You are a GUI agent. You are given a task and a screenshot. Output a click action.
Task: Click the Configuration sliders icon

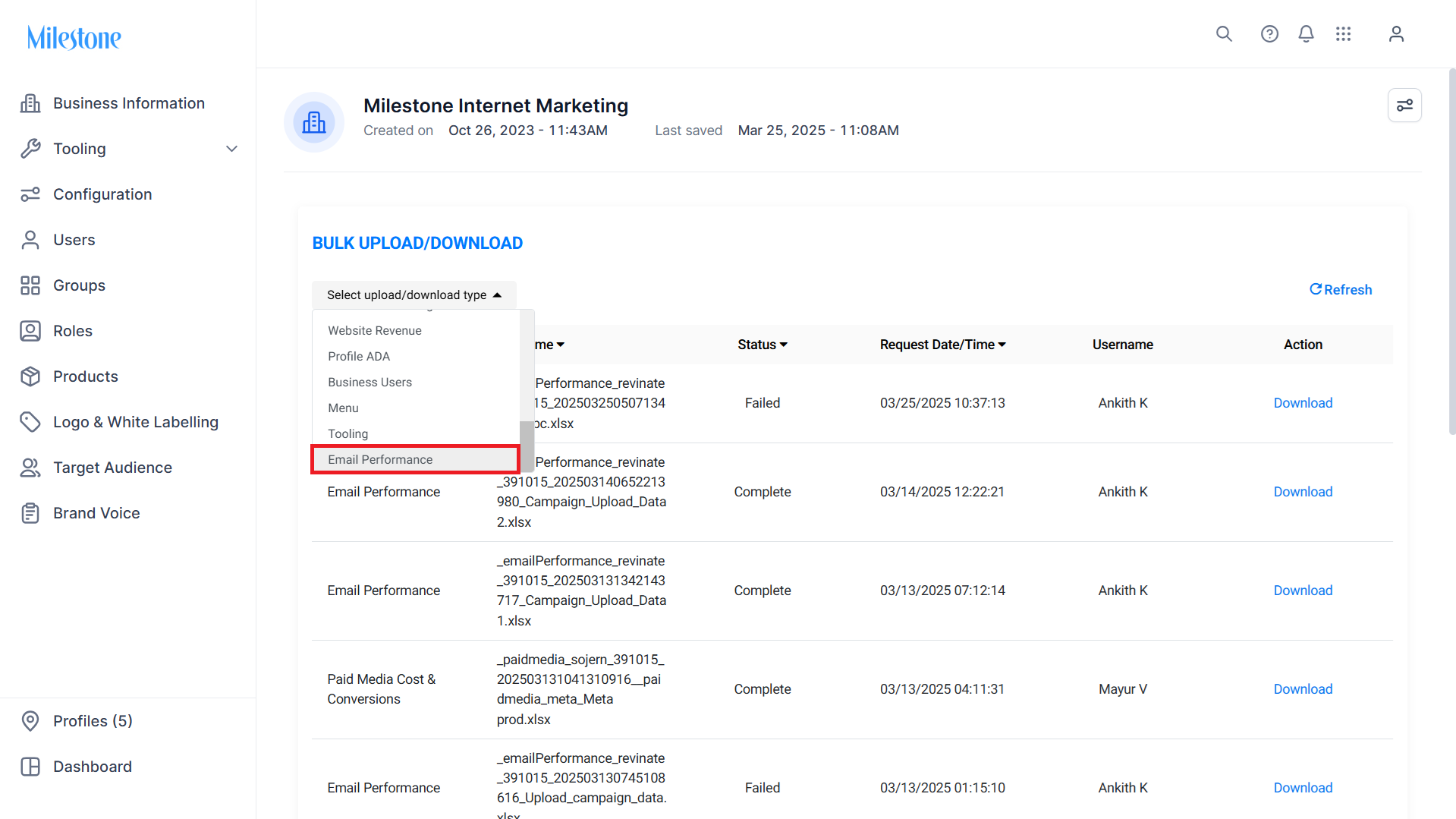[30, 194]
